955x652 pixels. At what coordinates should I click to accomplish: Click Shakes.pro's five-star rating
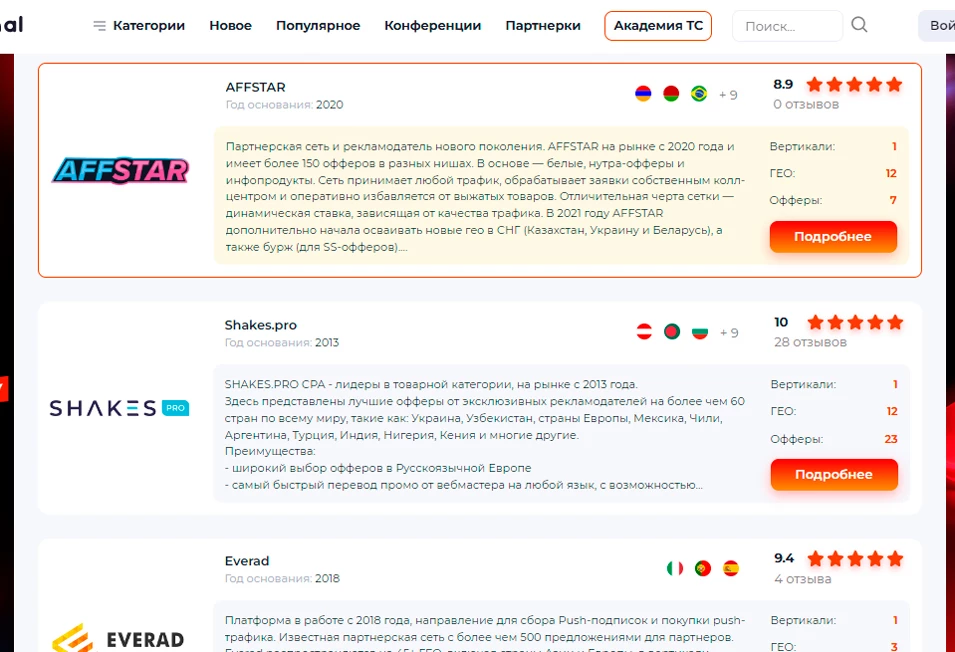855,322
